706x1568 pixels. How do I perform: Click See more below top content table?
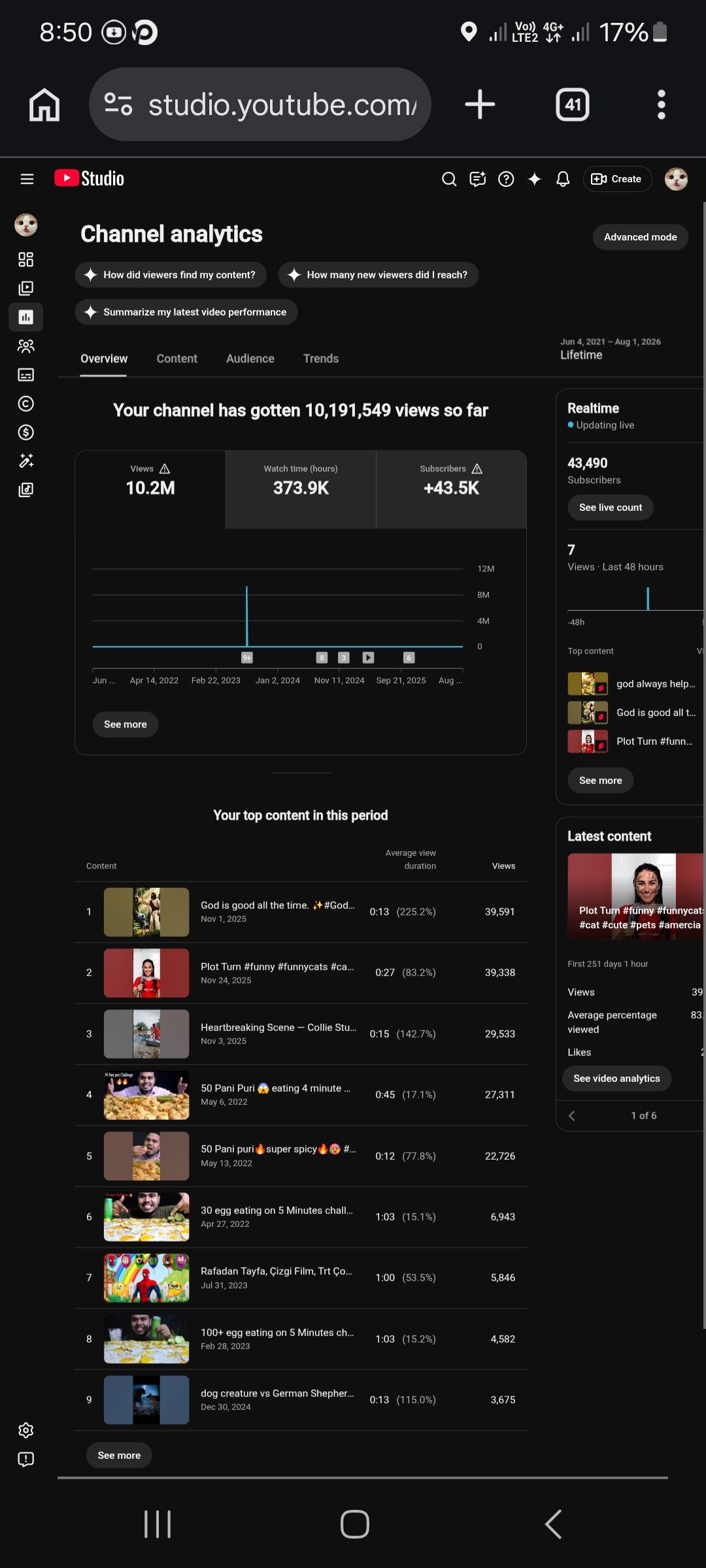click(x=119, y=1456)
